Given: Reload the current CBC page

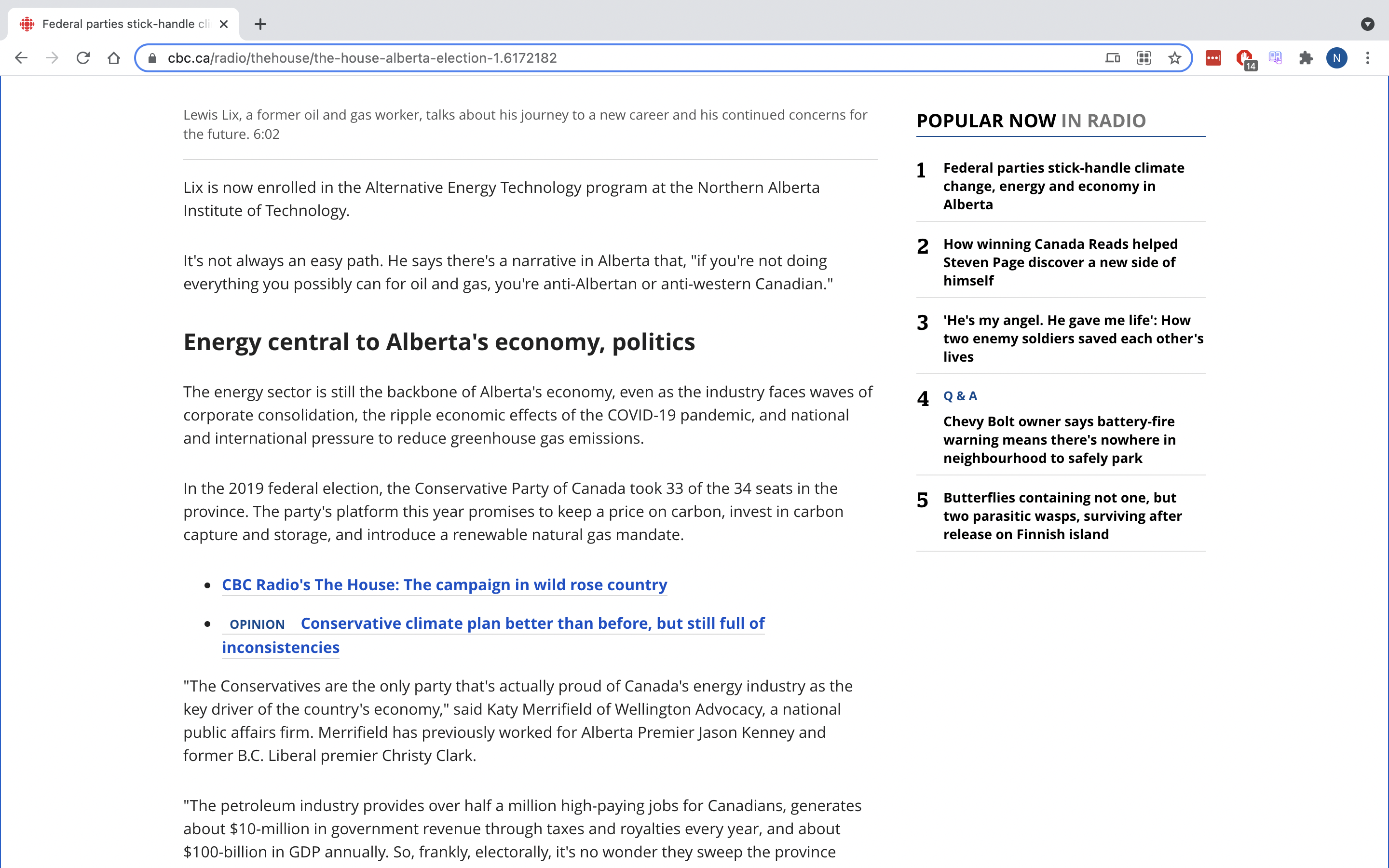Looking at the screenshot, I should point(83,58).
